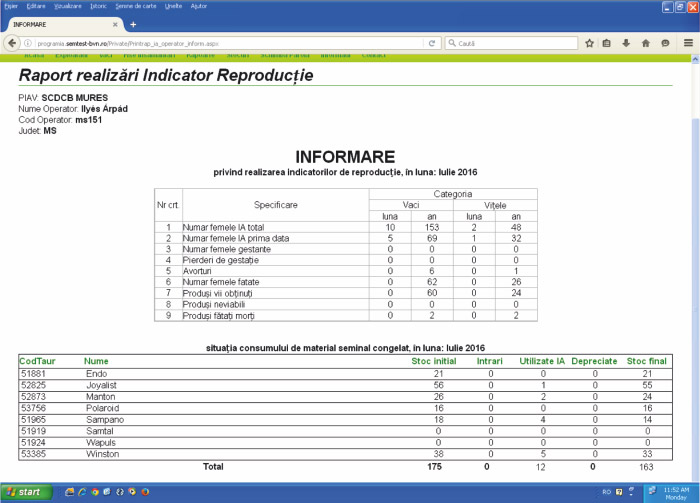
Task: Click the operator code ms151
Action: click(88, 120)
